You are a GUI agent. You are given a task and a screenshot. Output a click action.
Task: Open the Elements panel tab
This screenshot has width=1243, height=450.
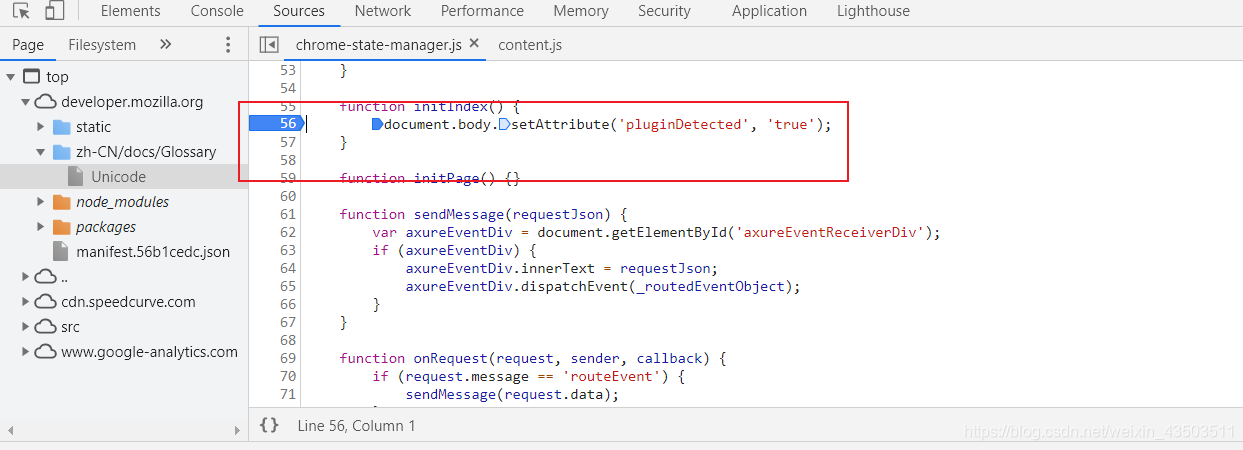tap(130, 11)
